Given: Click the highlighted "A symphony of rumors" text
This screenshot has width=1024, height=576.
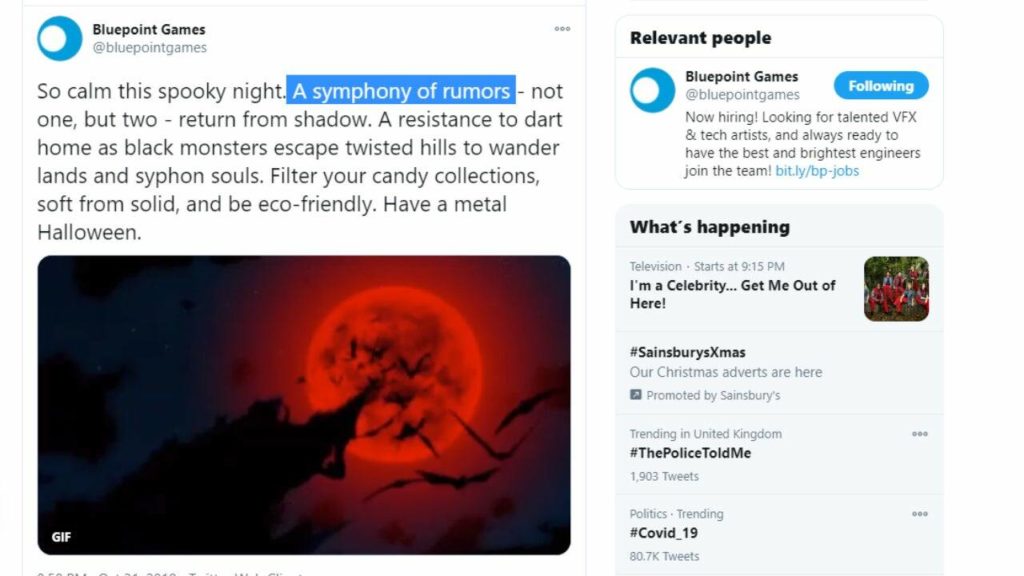Looking at the screenshot, I should click(401, 91).
